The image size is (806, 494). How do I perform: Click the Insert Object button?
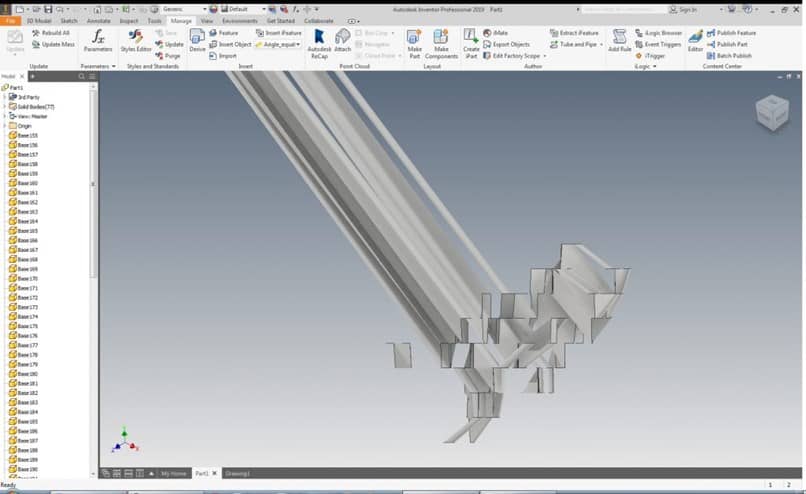click(x=235, y=45)
